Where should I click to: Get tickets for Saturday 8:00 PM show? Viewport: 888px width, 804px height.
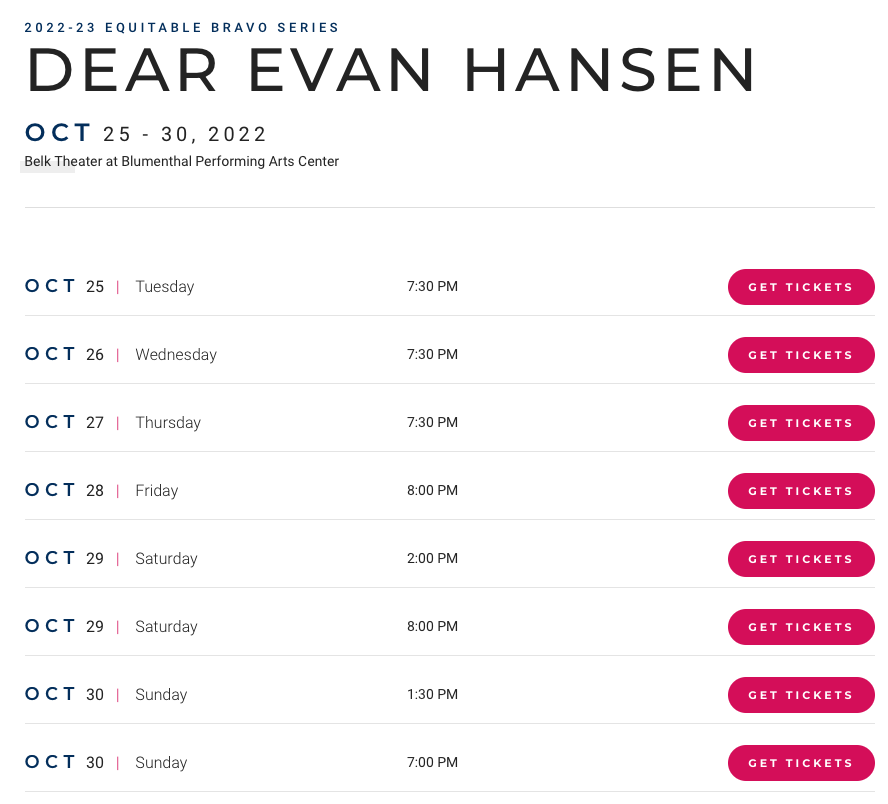(x=801, y=627)
